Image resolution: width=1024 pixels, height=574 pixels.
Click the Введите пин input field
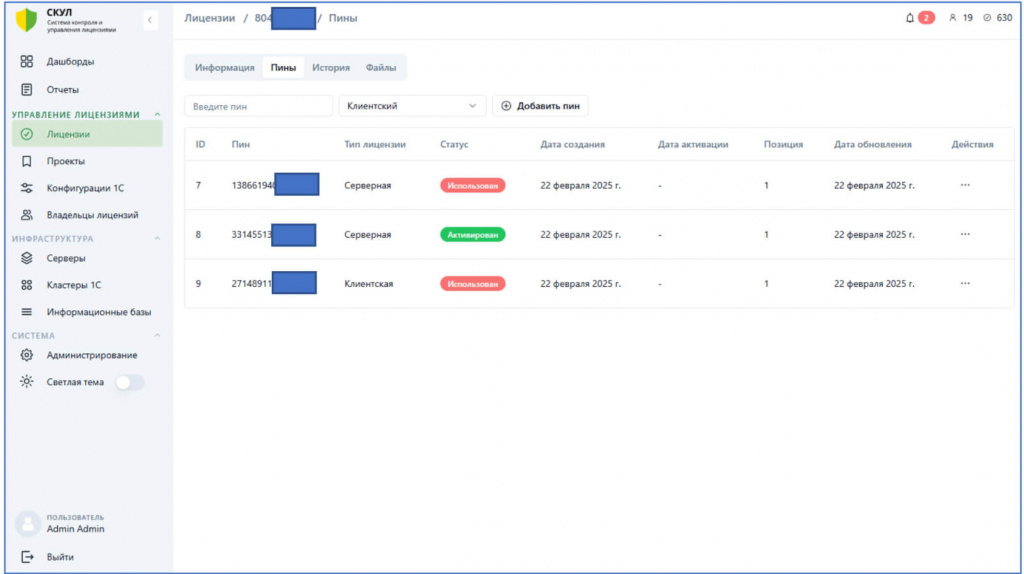pyautogui.click(x=259, y=106)
